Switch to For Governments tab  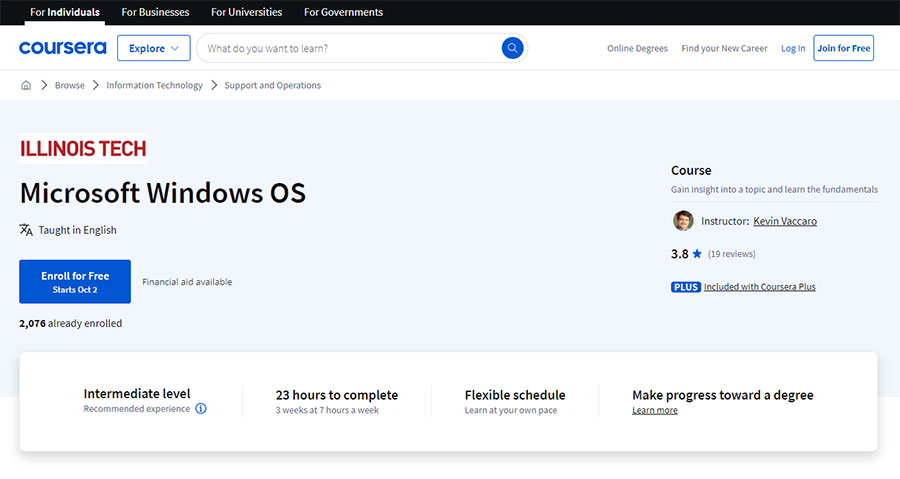pos(343,12)
